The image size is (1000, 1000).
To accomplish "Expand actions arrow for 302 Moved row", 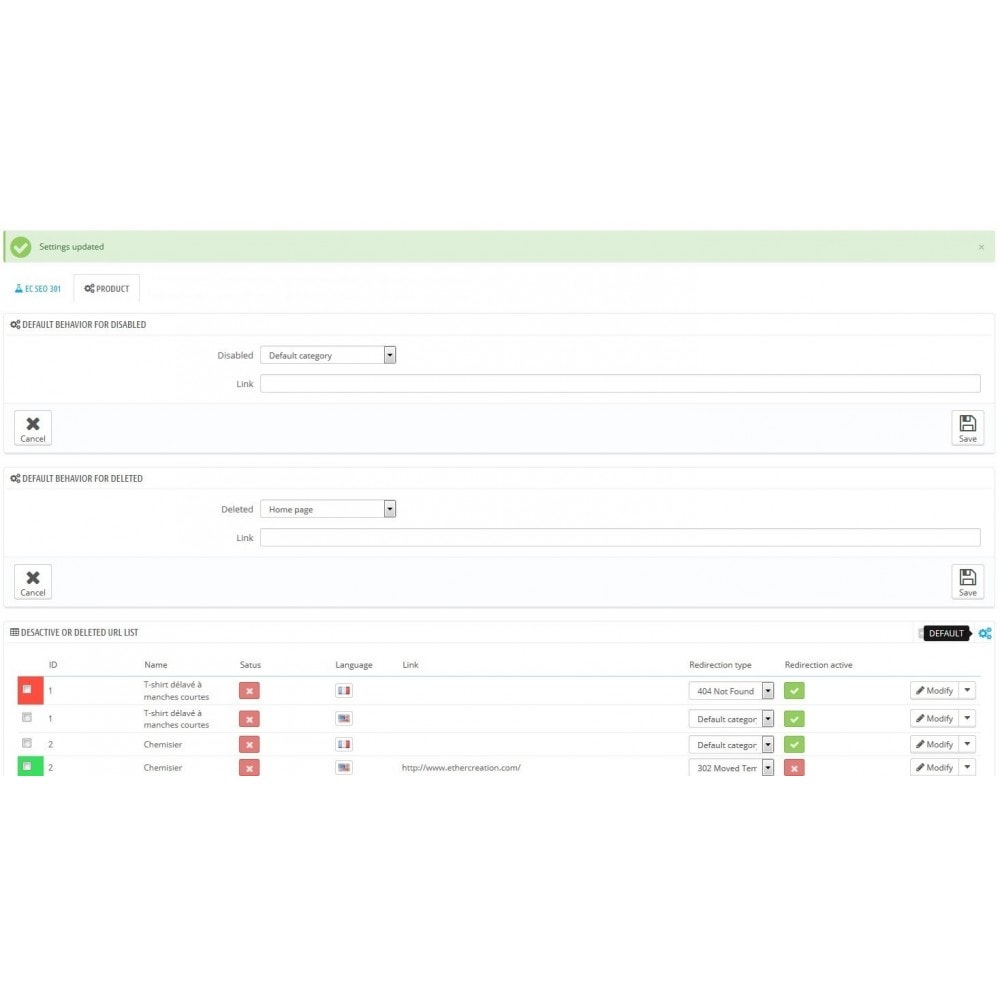I will pos(967,767).
